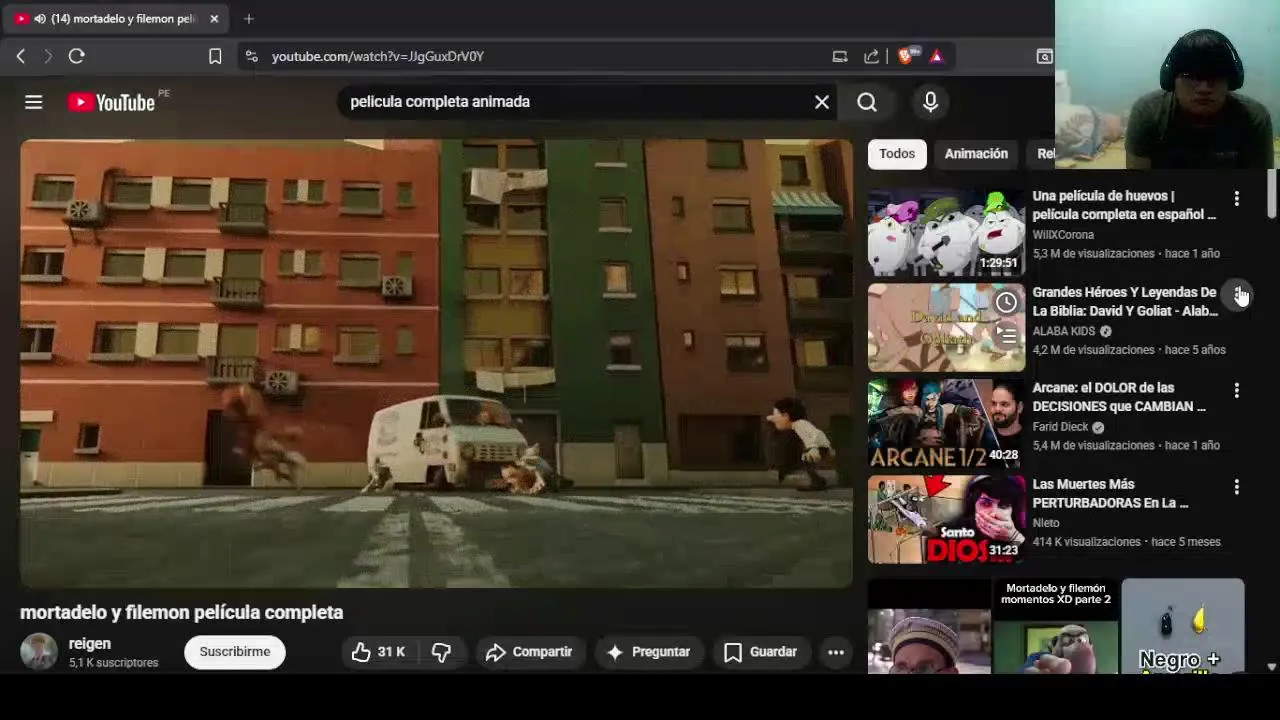Open options menu for Grandes Héroes Y Leyendas
The image size is (1280, 720).
tap(1238, 294)
